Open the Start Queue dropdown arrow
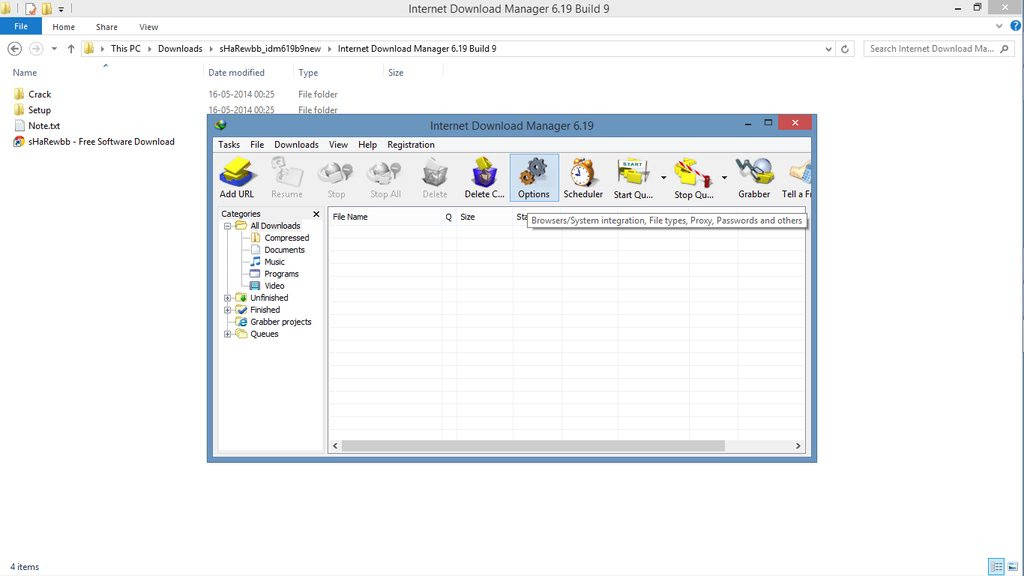Viewport: 1024px width, 576px height. tap(664, 178)
